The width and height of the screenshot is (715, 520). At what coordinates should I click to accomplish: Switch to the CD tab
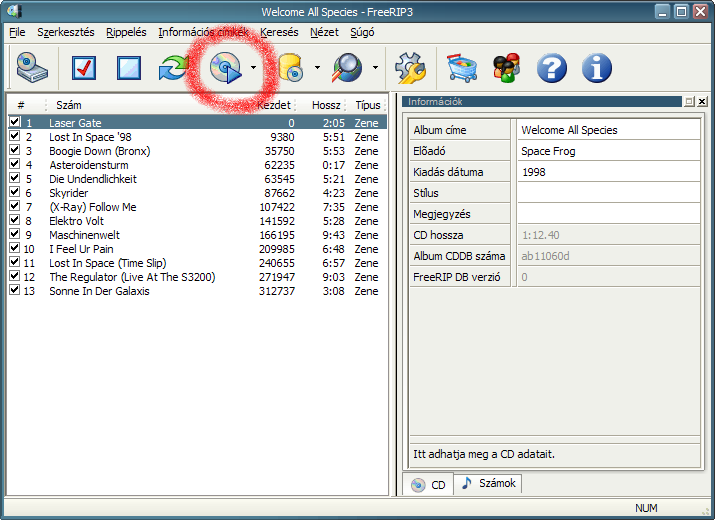click(429, 485)
